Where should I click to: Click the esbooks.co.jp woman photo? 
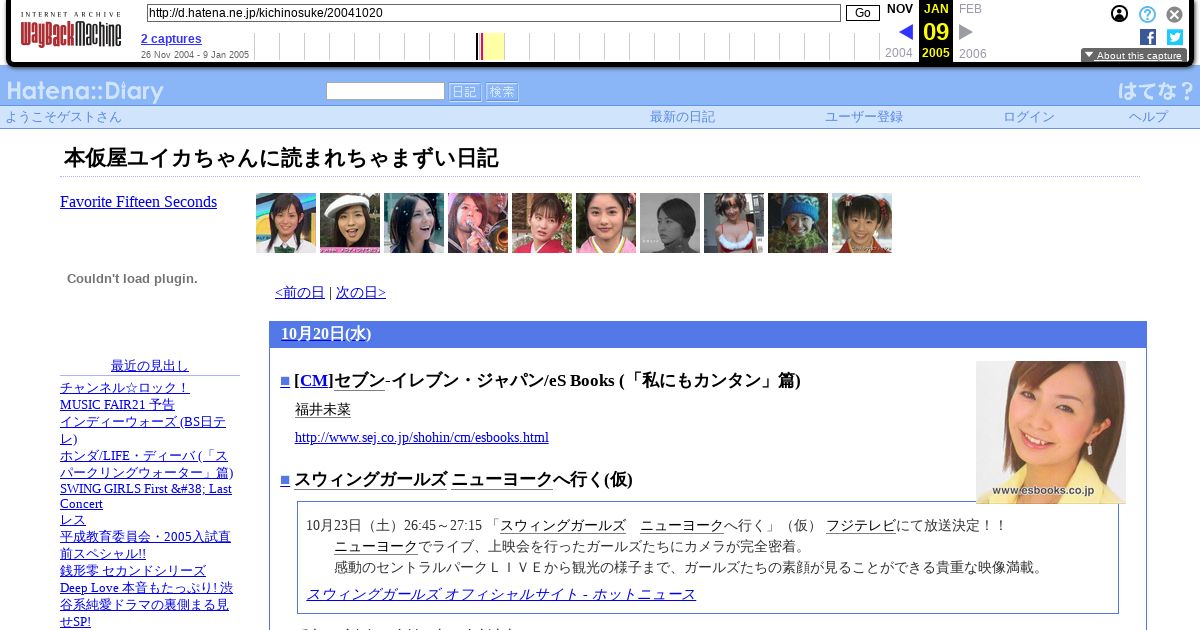point(1051,432)
